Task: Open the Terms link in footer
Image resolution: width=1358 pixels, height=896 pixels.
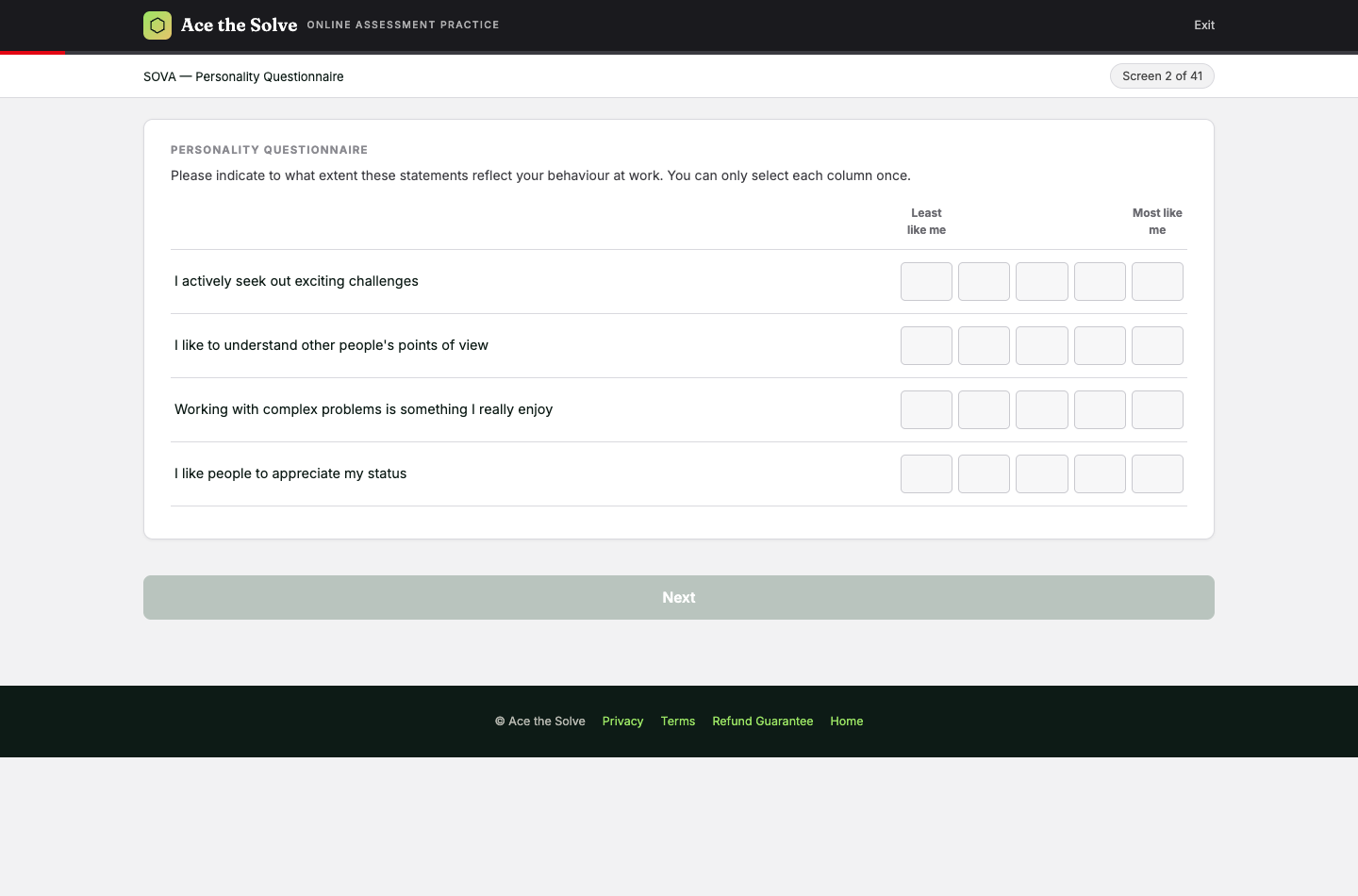Action: (x=678, y=722)
